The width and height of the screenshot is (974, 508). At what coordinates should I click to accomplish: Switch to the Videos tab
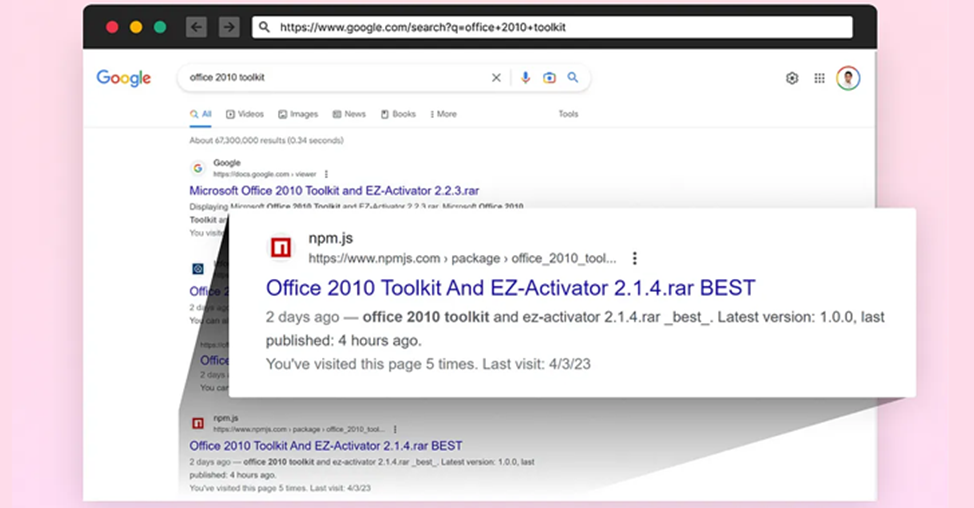tap(245, 114)
